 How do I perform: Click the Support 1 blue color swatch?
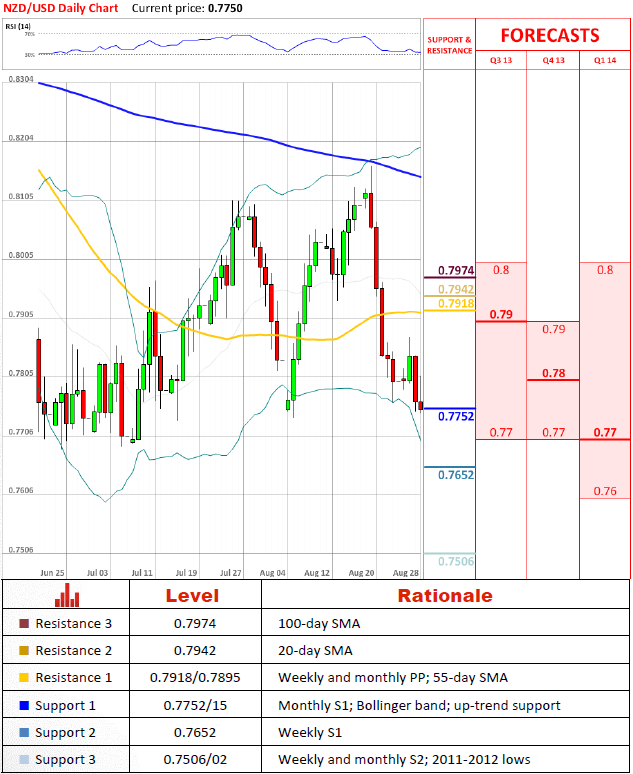24,705
